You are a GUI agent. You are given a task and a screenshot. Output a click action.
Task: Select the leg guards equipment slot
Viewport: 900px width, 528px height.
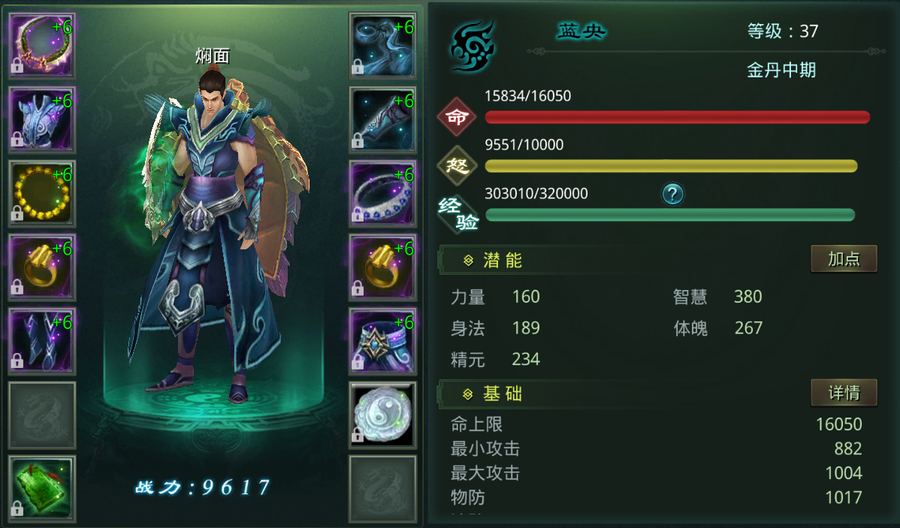42,341
